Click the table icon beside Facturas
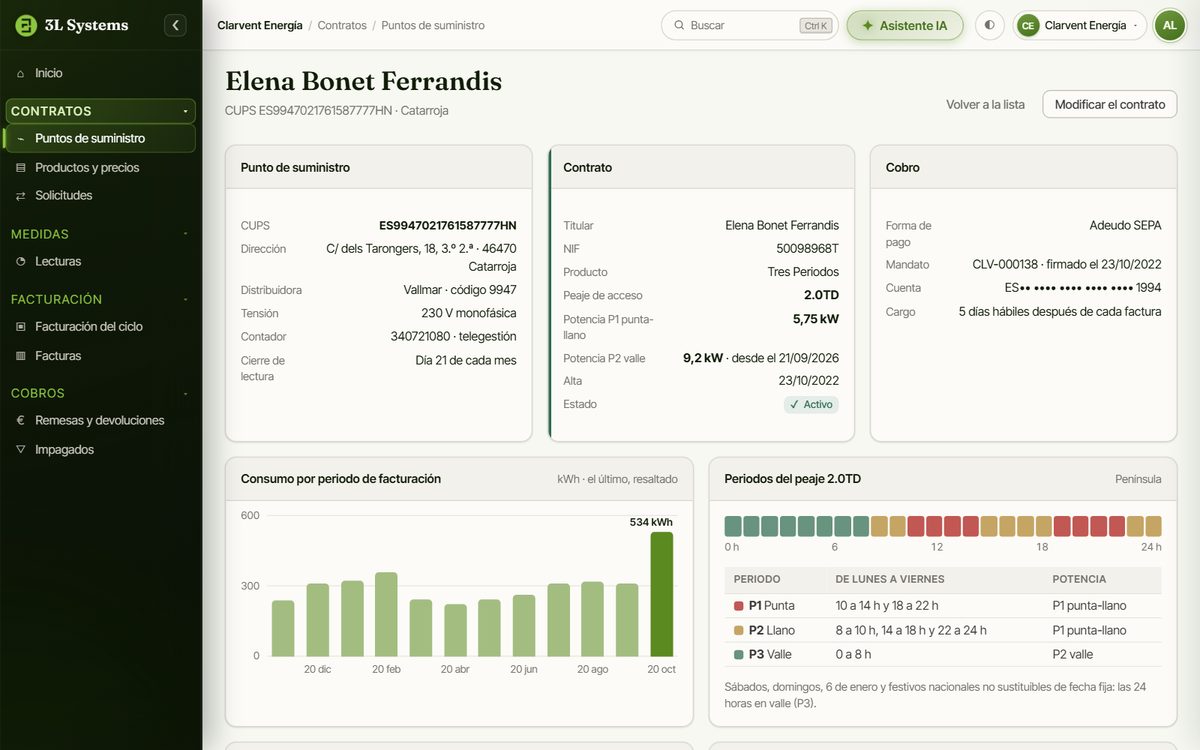The image size is (1200, 750). 21,356
